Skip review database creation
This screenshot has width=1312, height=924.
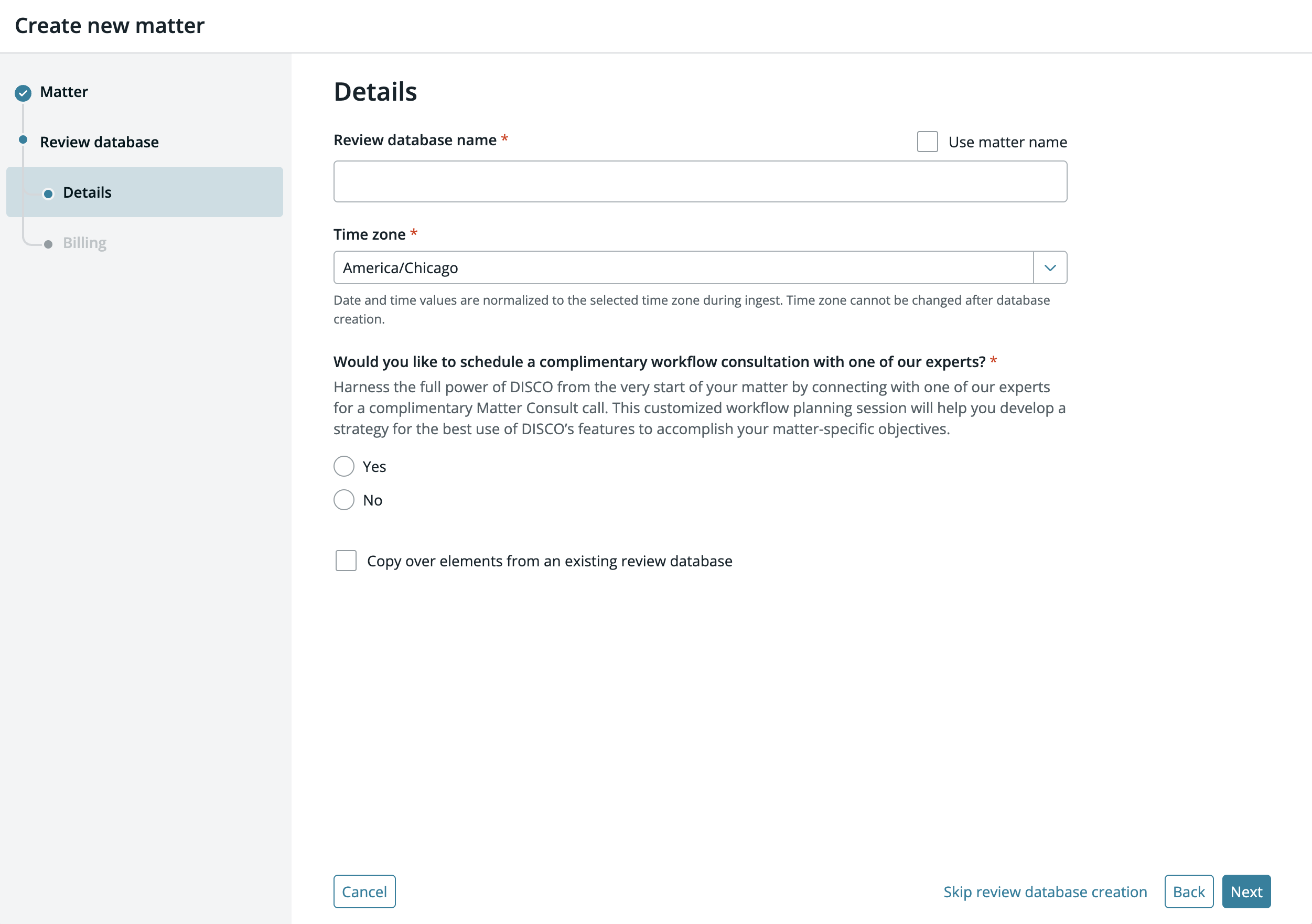[x=1045, y=892]
